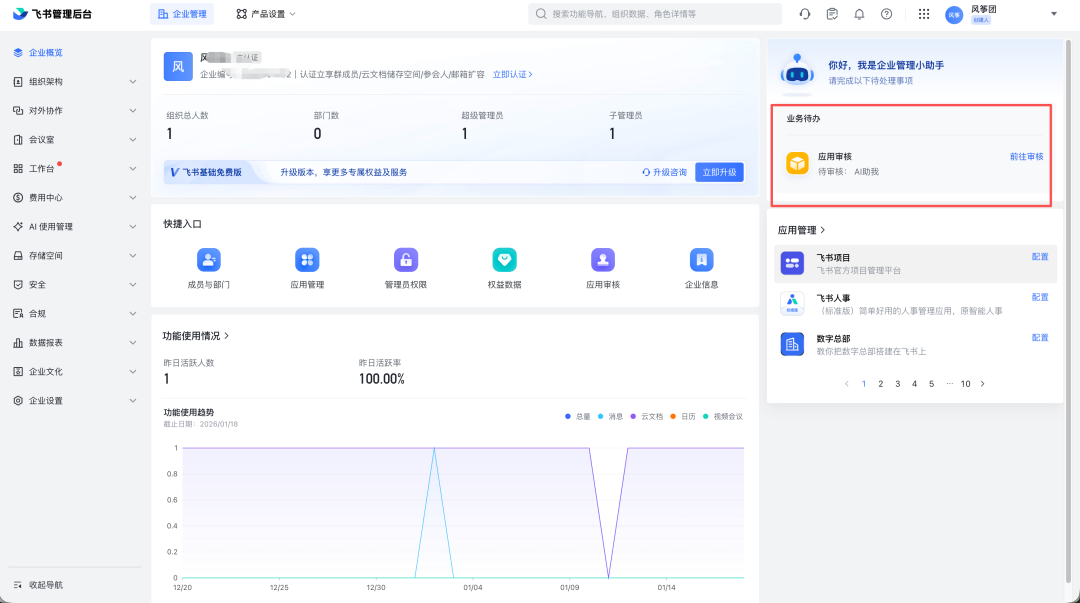Toggle the 视频会议 legend item
The image size is (1080, 603).
[x=723, y=416]
